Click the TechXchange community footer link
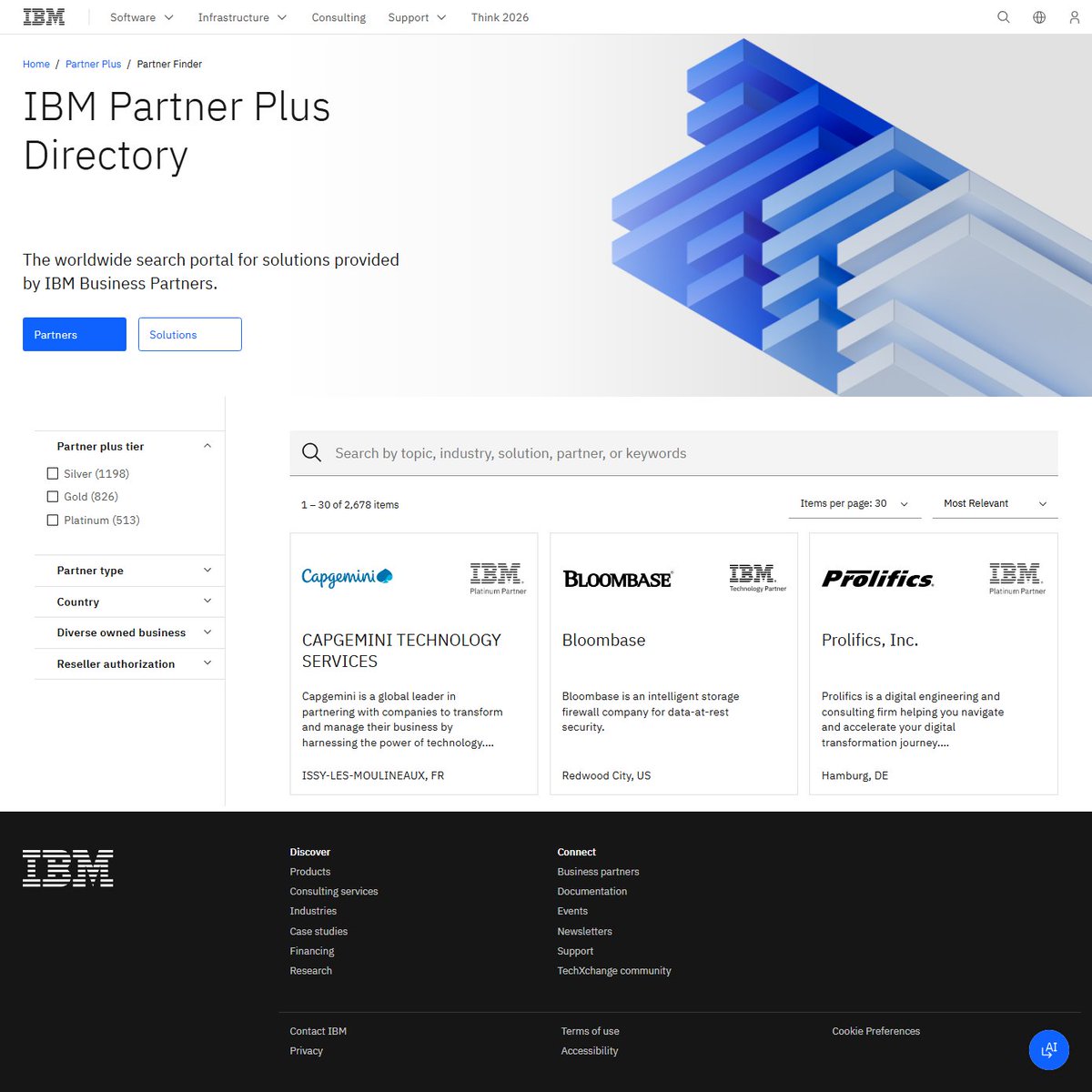Image resolution: width=1092 pixels, height=1092 pixels. [614, 971]
